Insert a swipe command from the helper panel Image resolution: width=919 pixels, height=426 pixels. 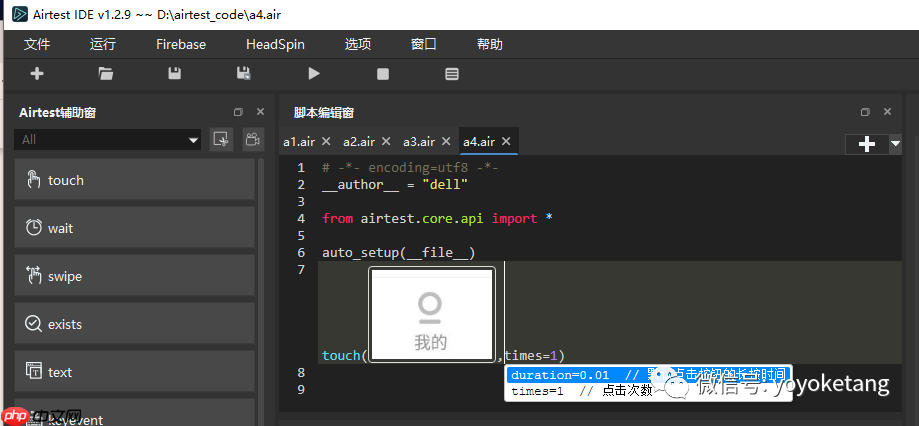pos(134,276)
